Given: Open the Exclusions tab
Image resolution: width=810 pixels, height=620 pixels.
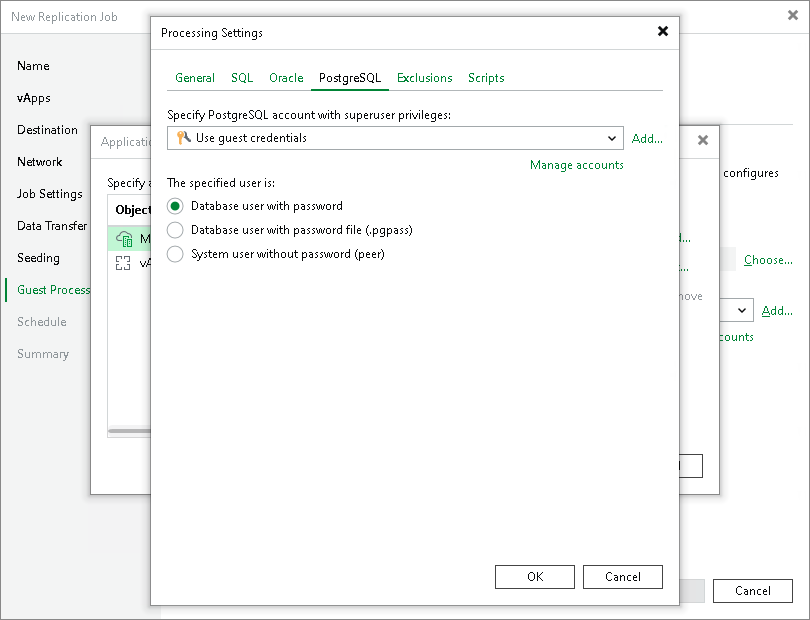Looking at the screenshot, I should [425, 78].
